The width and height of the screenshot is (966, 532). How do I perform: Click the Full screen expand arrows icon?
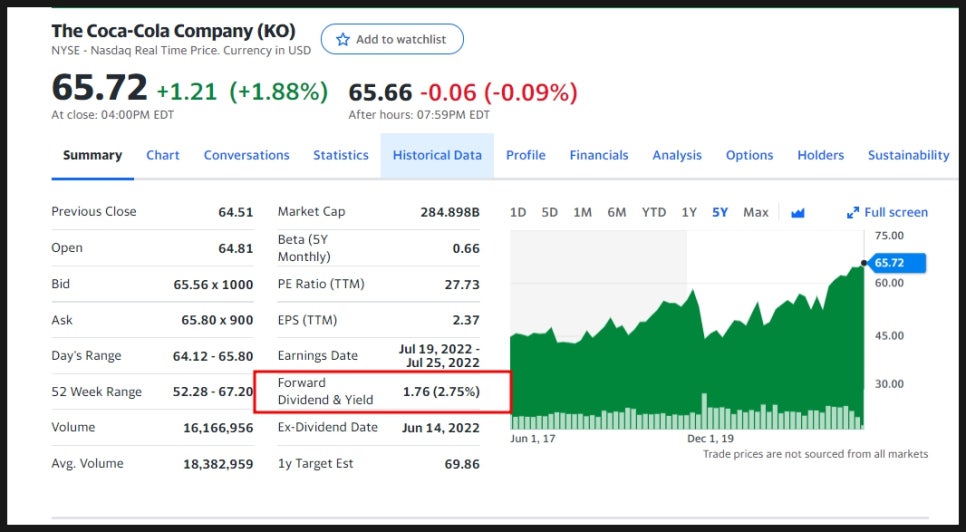pos(853,212)
